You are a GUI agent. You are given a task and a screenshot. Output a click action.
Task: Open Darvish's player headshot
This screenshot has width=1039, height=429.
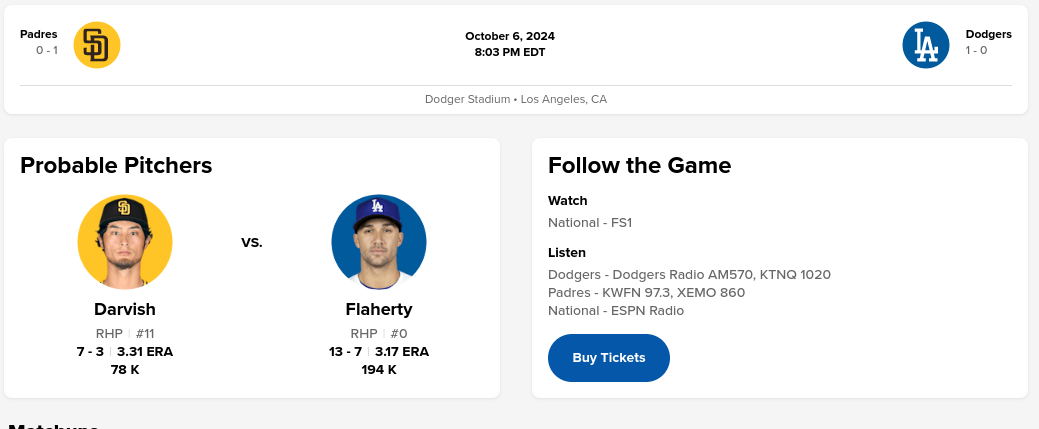(125, 242)
